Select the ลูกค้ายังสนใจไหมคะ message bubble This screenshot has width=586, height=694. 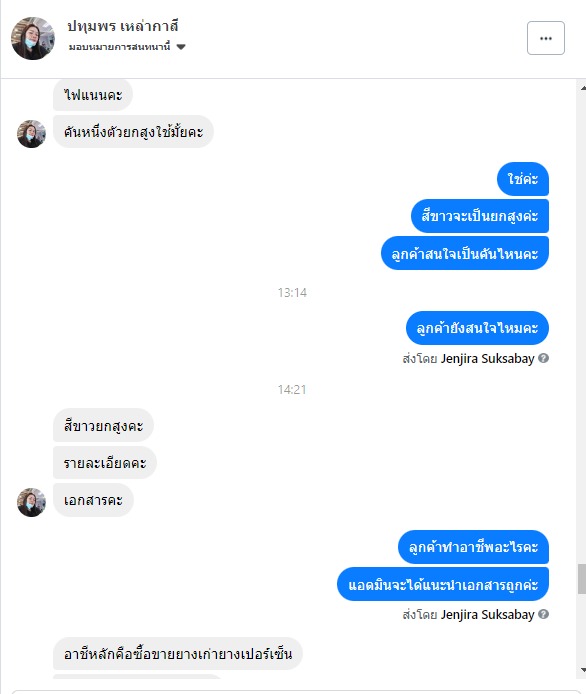tap(477, 328)
